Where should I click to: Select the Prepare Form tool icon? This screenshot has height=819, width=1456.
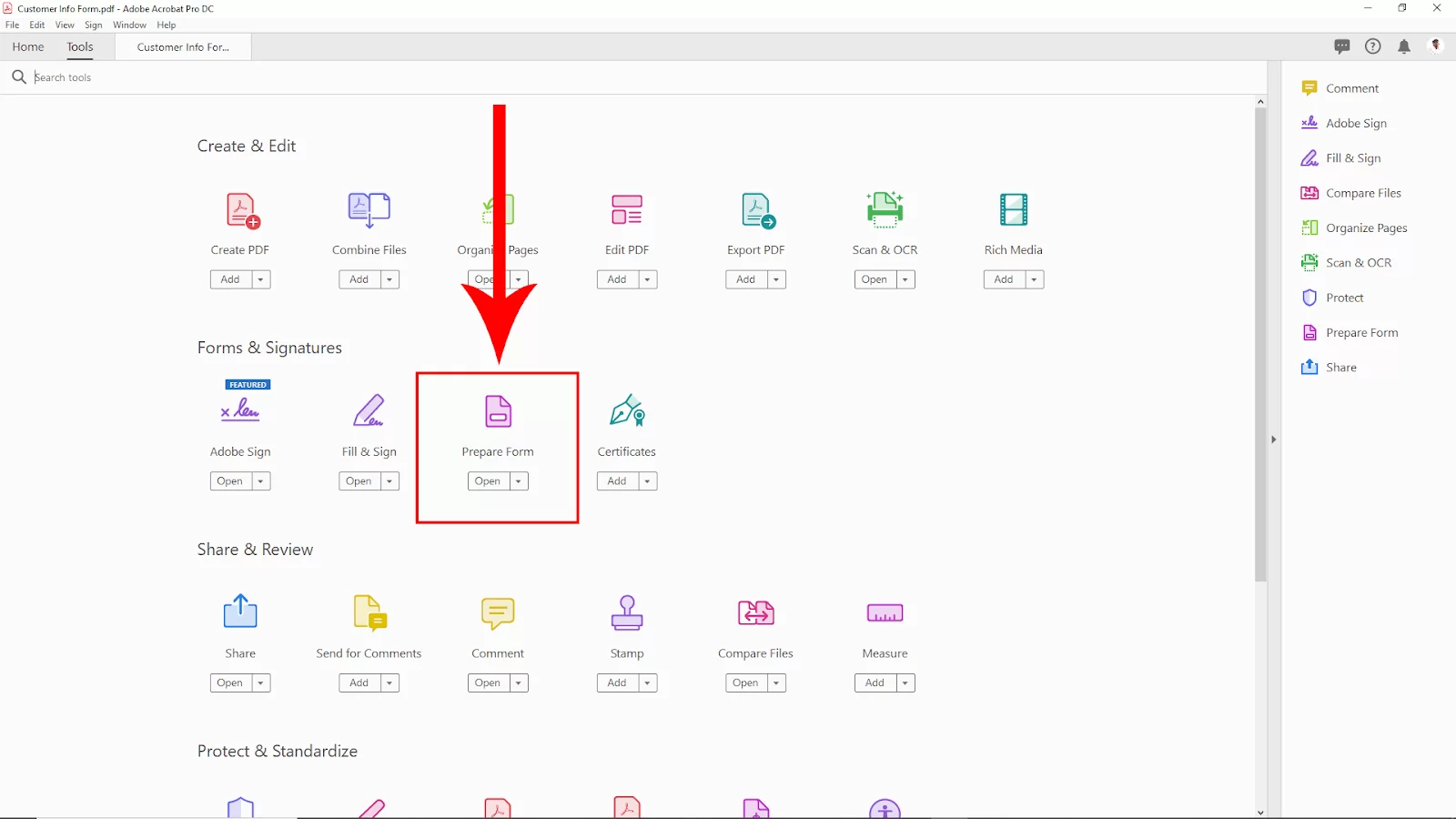point(498,411)
